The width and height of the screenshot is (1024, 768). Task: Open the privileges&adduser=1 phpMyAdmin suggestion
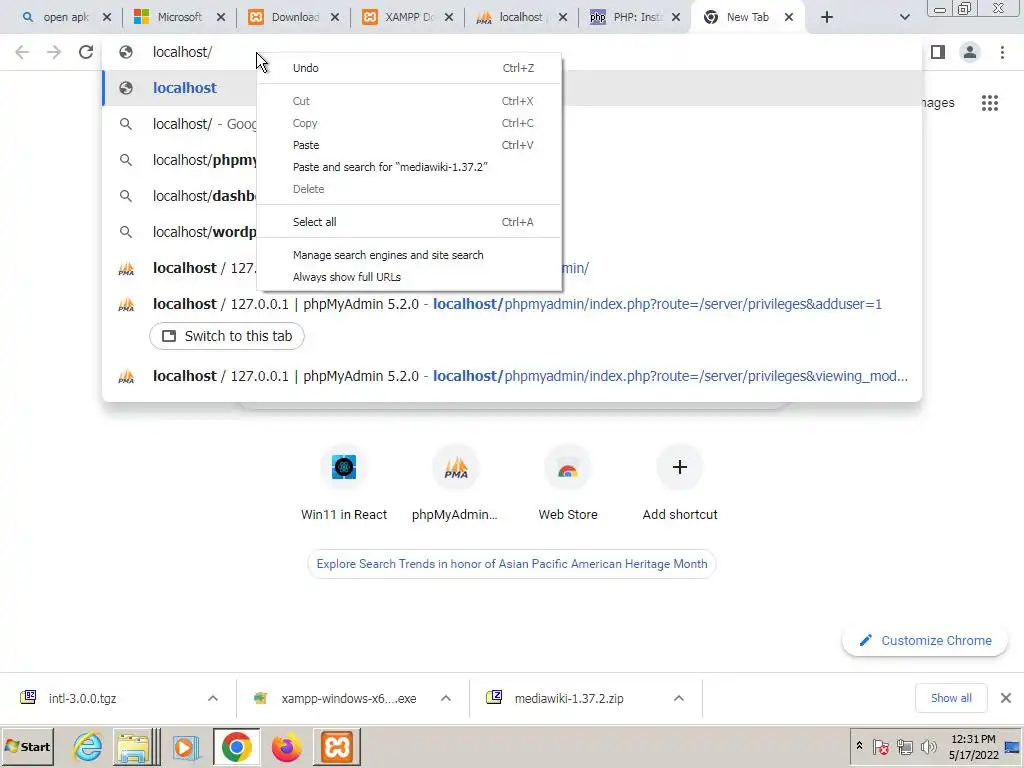point(512,304)
